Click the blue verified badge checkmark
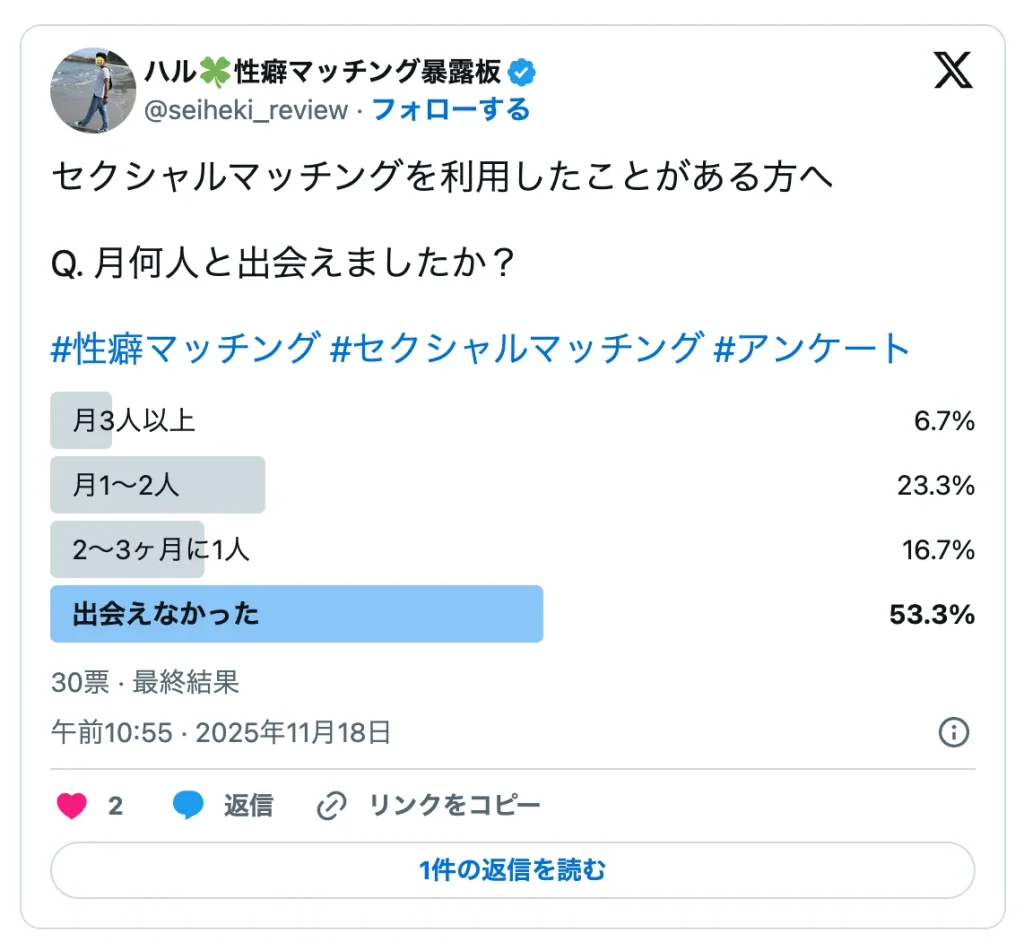The width and height of the screenshot is (1024, 950). coord(523,70)
